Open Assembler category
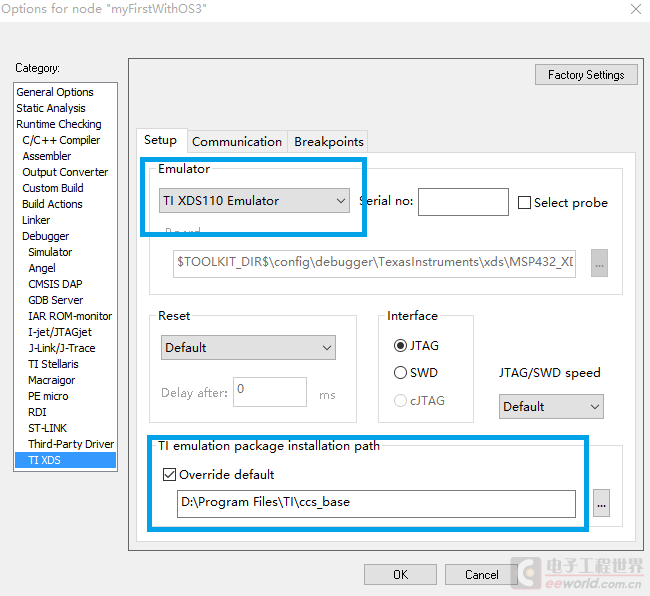Image resolution: width=650 pixels, height=596 pixels. (x=46, y=156)
